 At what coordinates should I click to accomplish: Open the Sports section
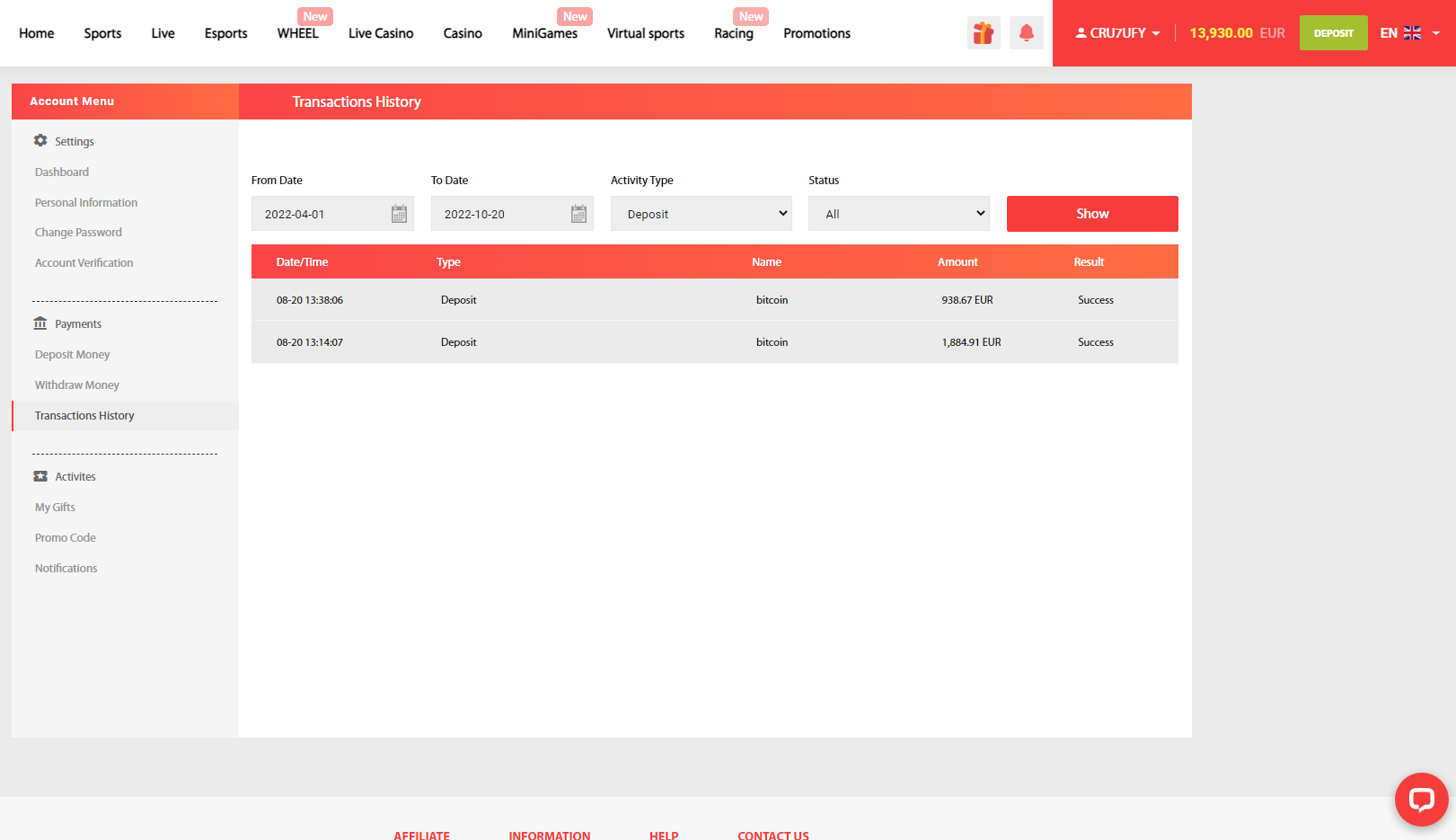(x=102, y=33)
